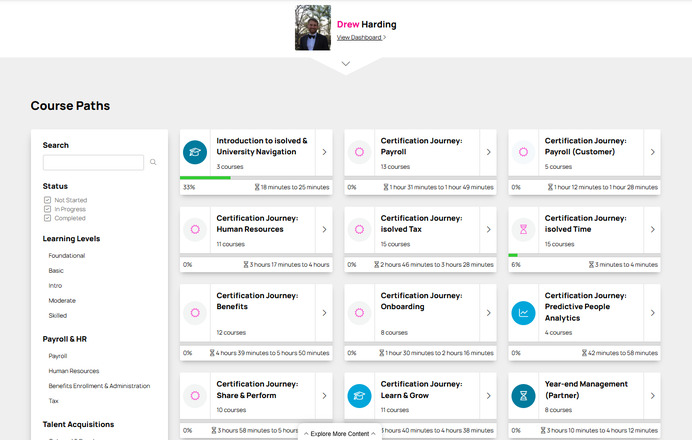Filter by Basic learning level
The height and width of the screenshot is (440, 692).
tap(56, 271)
